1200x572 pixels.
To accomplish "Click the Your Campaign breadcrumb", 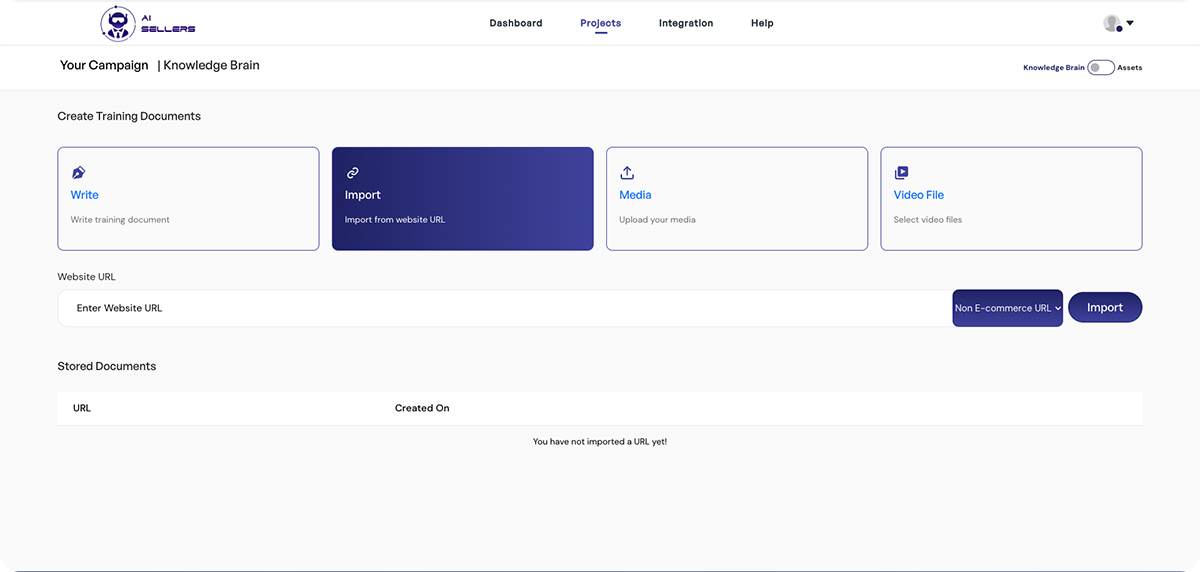I will [104, 65].
